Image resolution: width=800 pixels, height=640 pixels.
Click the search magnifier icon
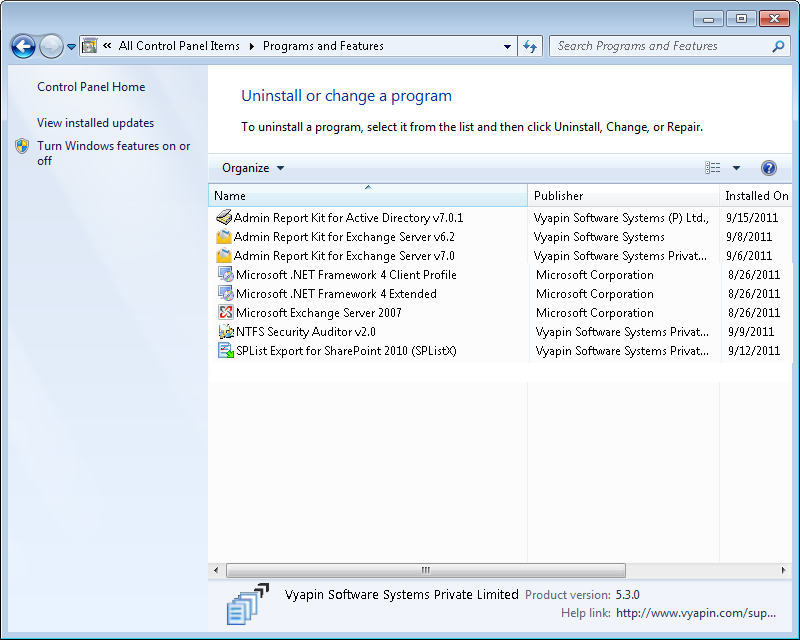click(x=778, y=46)
